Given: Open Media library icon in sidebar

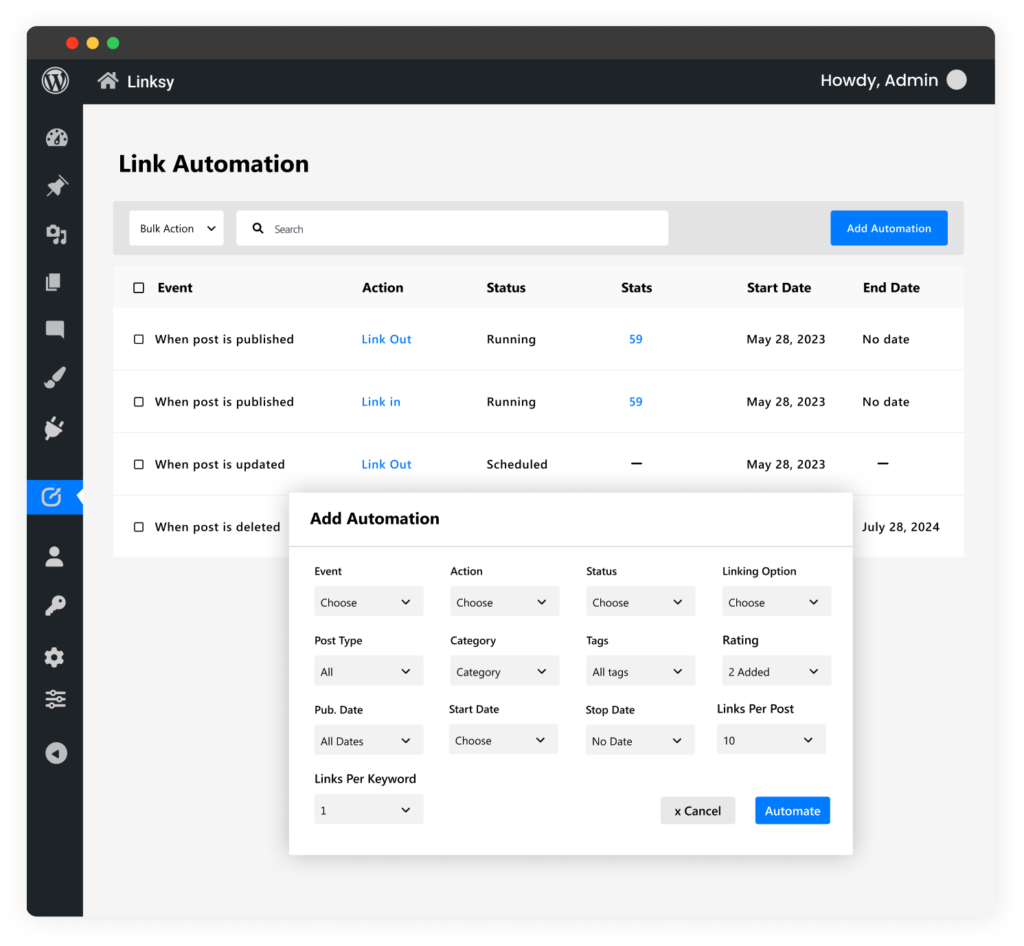Looking at the screenshot, I should click(56, 234).
